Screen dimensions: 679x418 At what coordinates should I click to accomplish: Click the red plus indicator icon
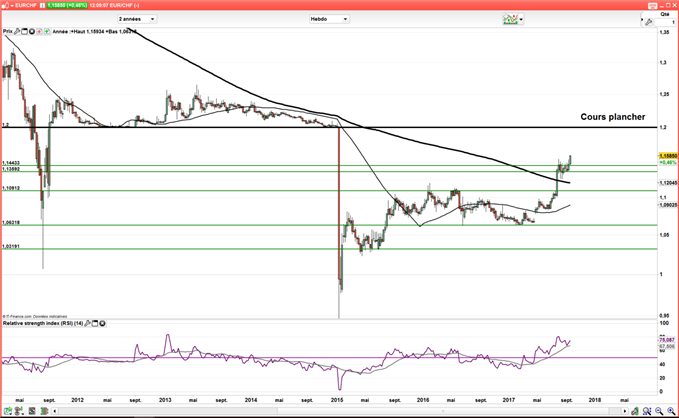click(x=39, y=31)
